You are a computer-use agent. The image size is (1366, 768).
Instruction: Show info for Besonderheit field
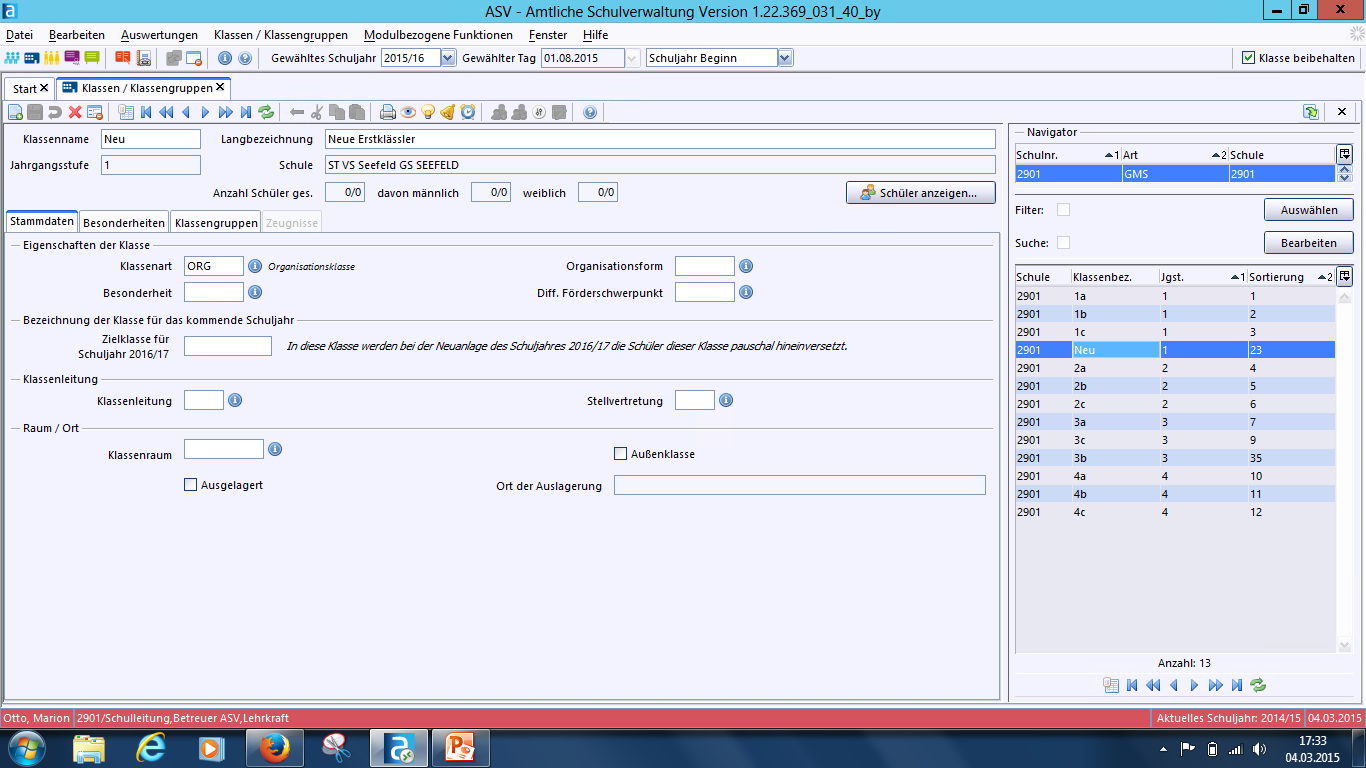point(255,292)
